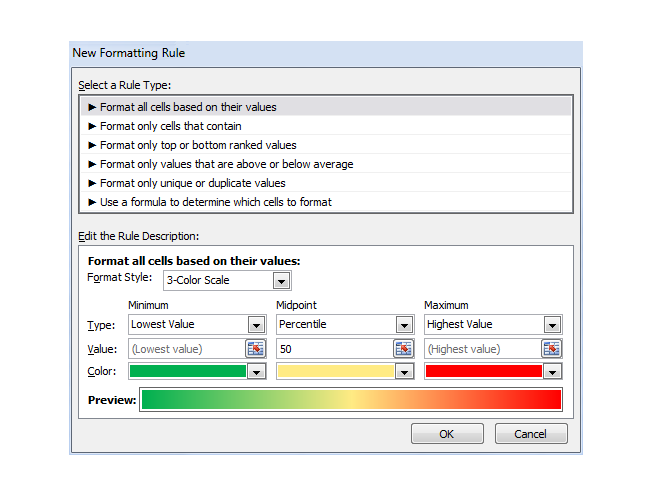
Task: Choose 'Use a formula to determine which cells to format'
Action: point(326,202)
